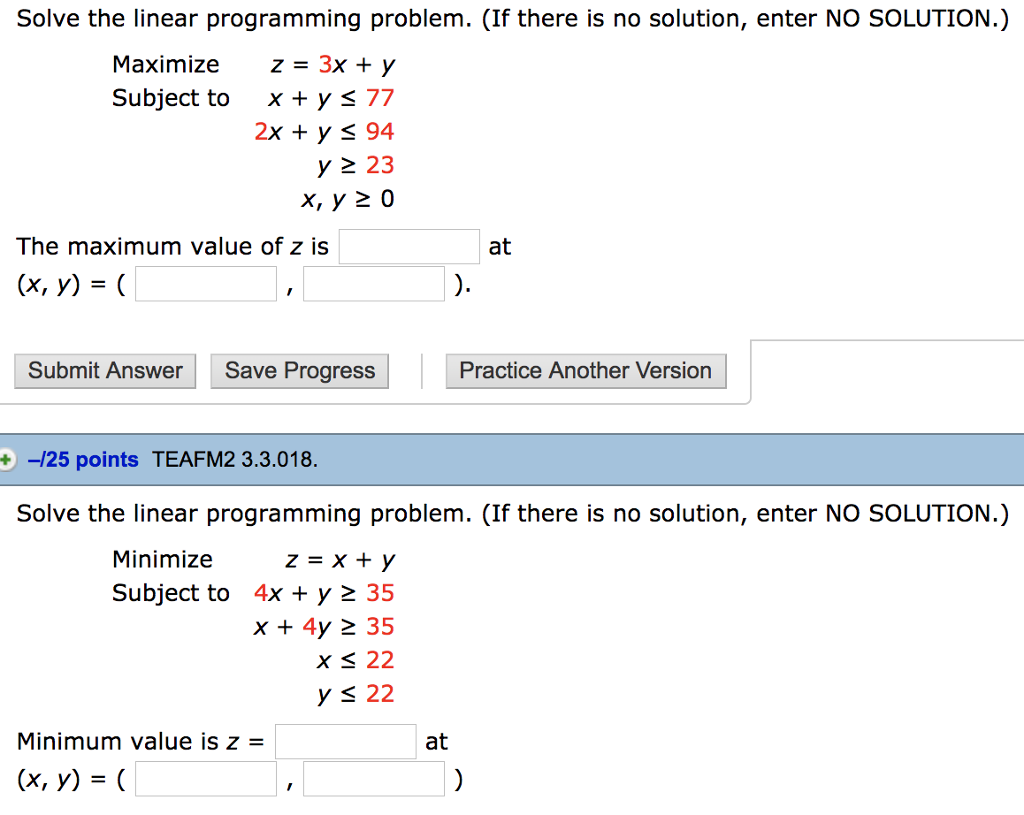Click the Save Progress button
This screenshot has width=1024, height=815.
(299, 371)
